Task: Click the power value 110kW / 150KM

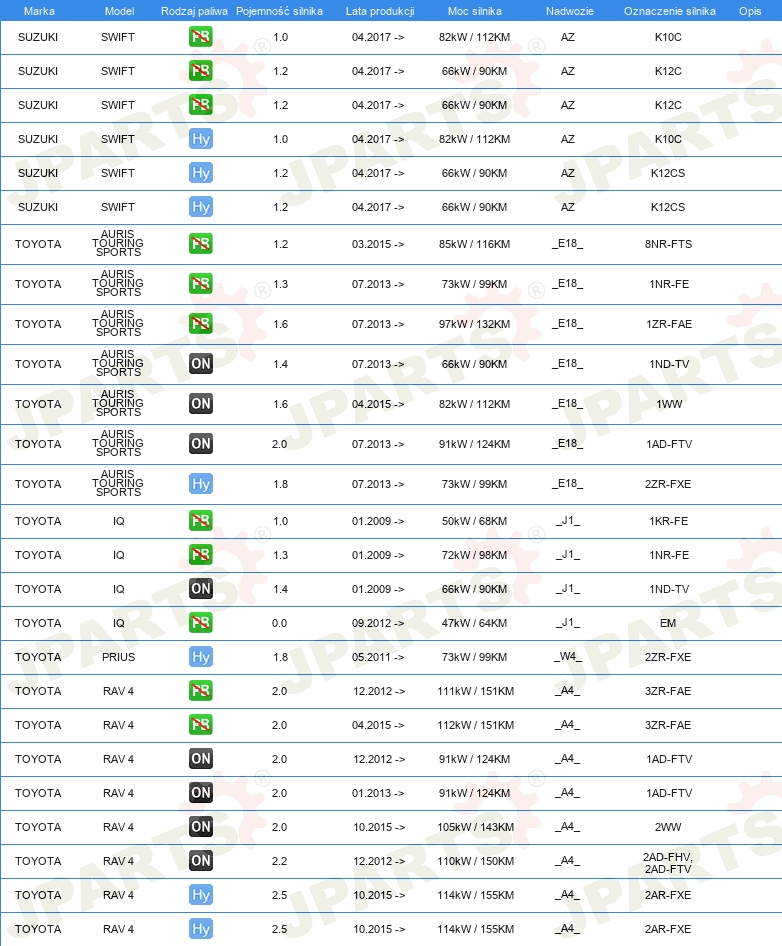Action: click(475, 861)
